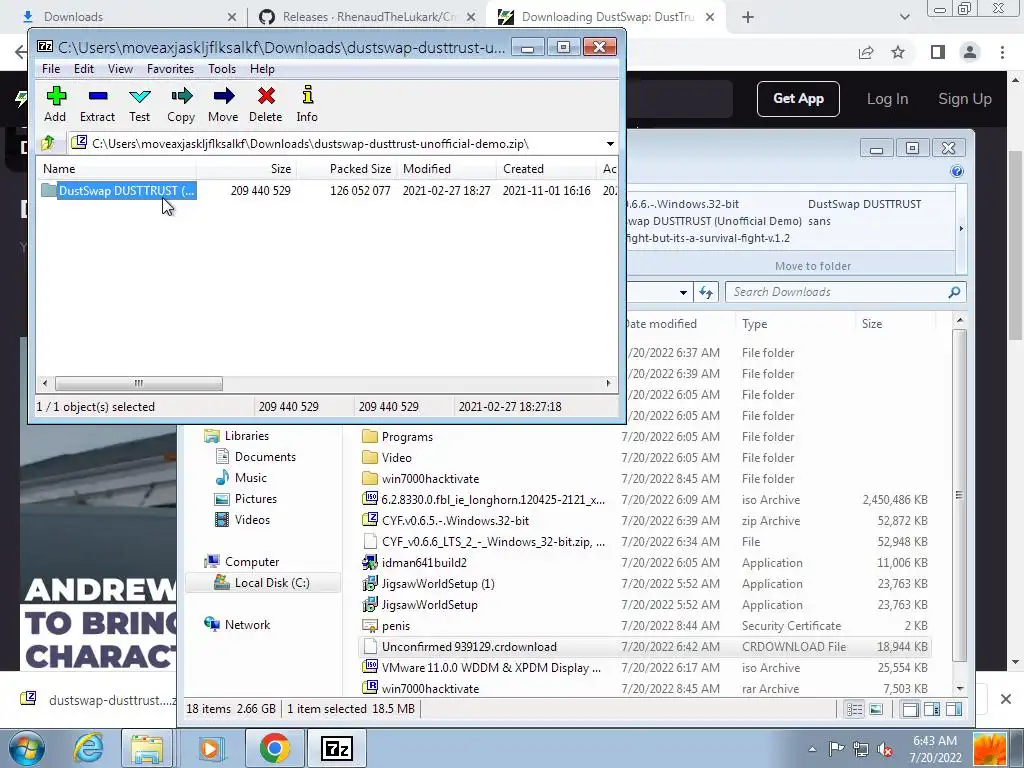
Task: Click the 7-Zip horizontal scrollbar right arrow
Action: click(x=609, y=383)
